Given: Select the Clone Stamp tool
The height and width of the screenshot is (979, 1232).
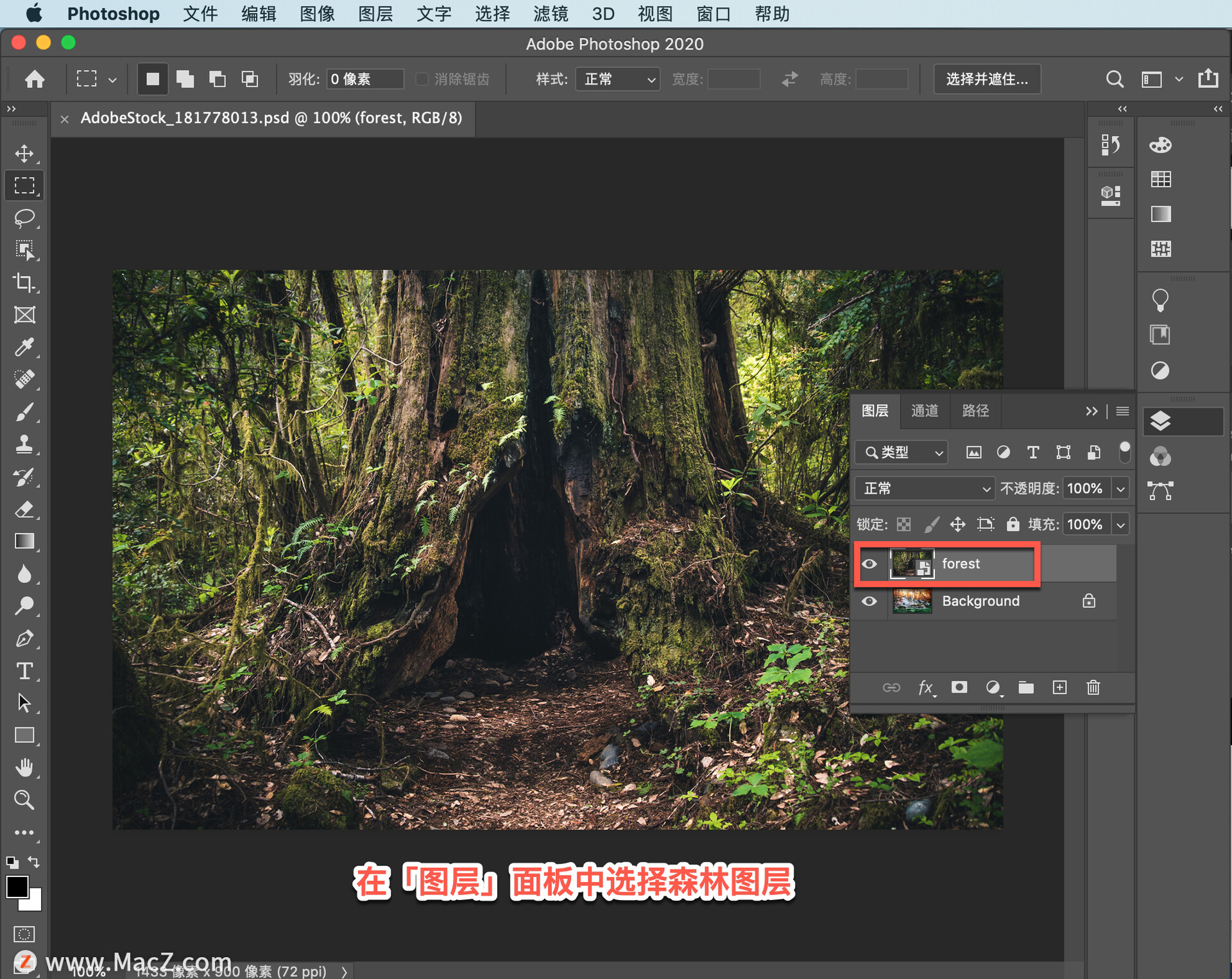Looking at the screenshot, I should 24,444.
